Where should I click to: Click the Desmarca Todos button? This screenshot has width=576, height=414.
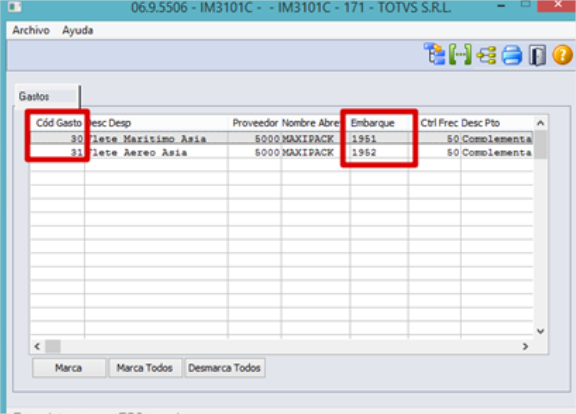click(x=224, y=368)
